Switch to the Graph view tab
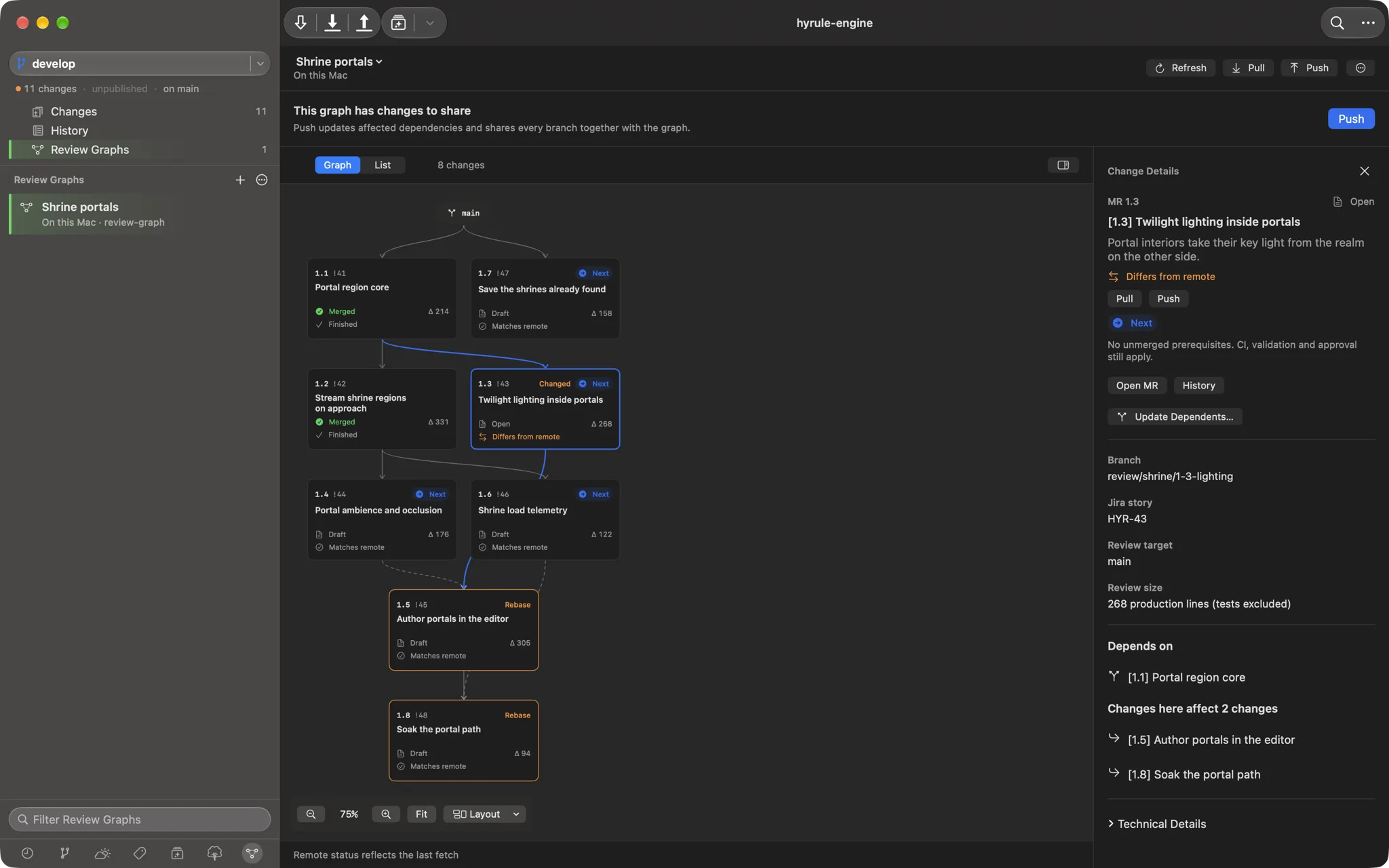 coord(337,165)
